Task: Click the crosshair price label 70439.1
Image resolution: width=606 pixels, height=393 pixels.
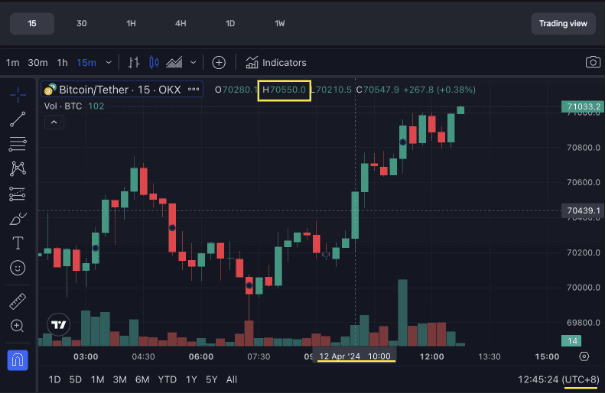Action: (x=582, y=211)
